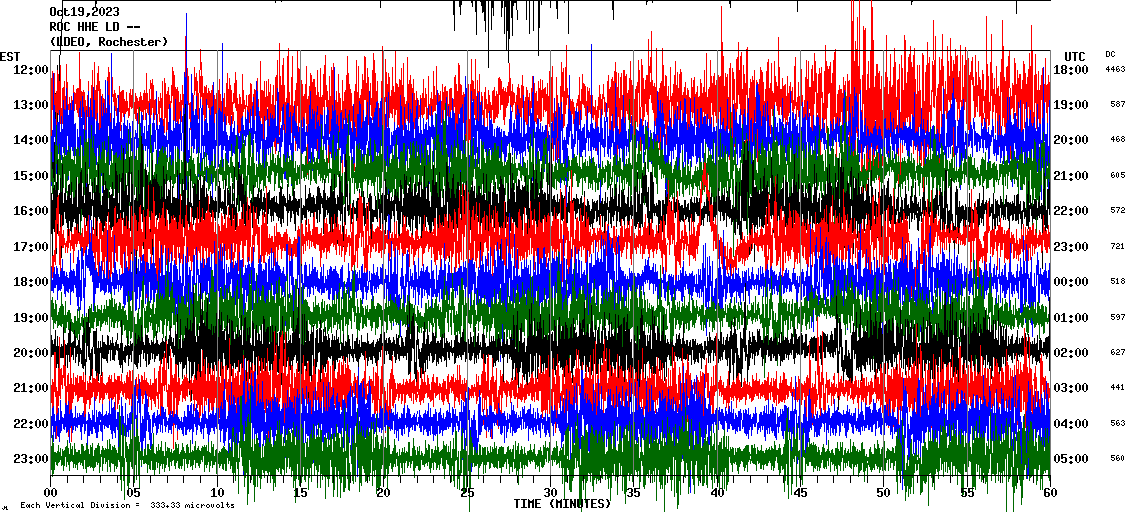Select the 23:00 EST row label
The height and width of the screenshot is (519, 1130).
pos(31,459)
